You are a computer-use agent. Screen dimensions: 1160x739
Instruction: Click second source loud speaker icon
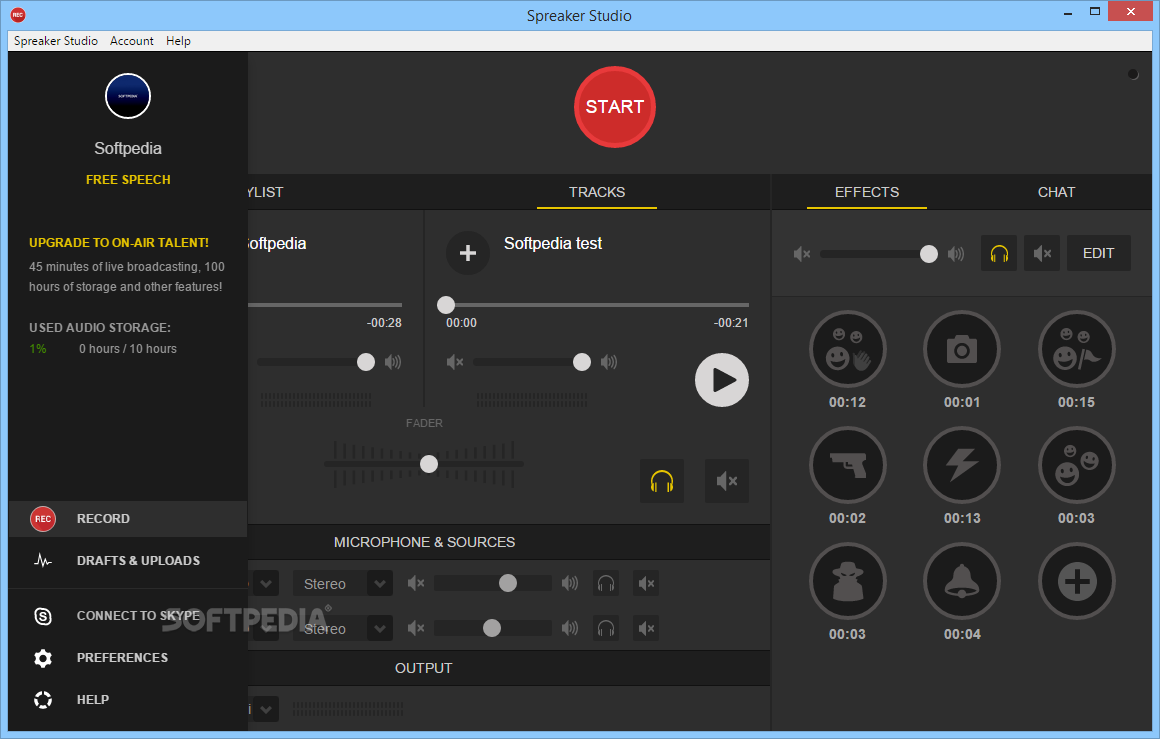coord(570,628)
